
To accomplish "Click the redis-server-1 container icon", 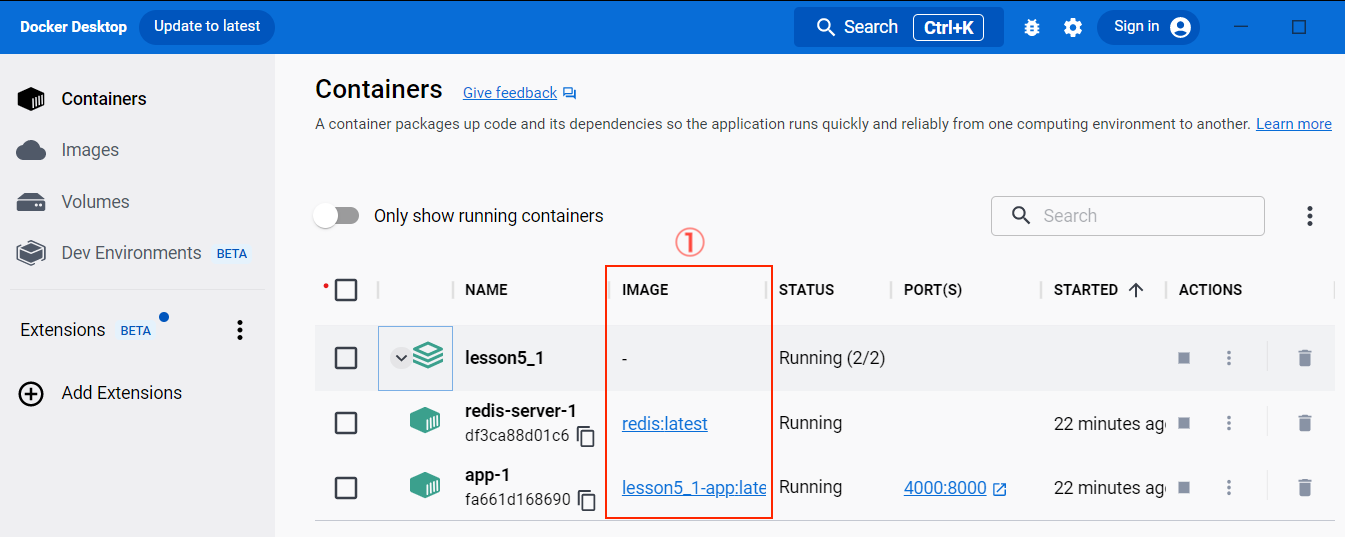I will pos(425,421).
